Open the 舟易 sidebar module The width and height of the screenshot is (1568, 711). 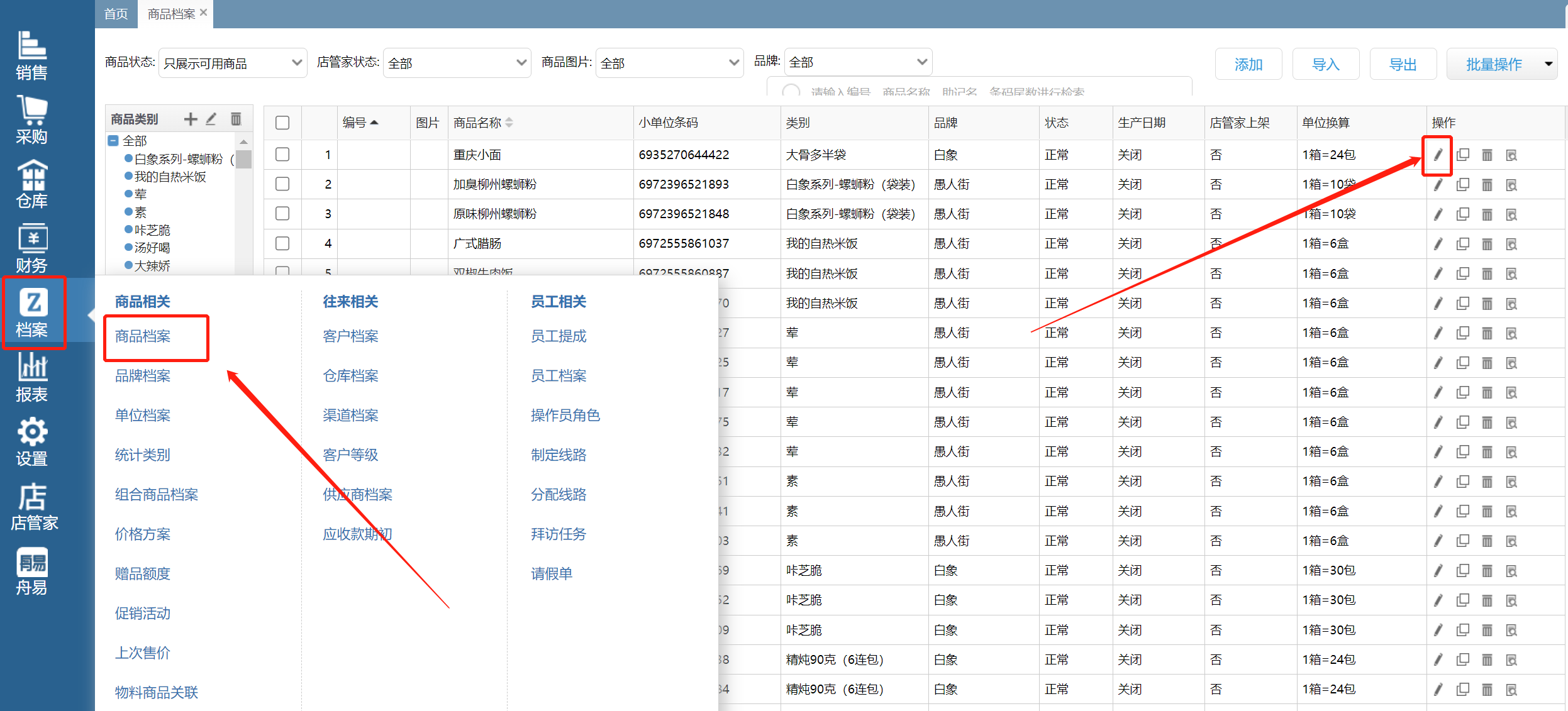[x=31, y=571]
